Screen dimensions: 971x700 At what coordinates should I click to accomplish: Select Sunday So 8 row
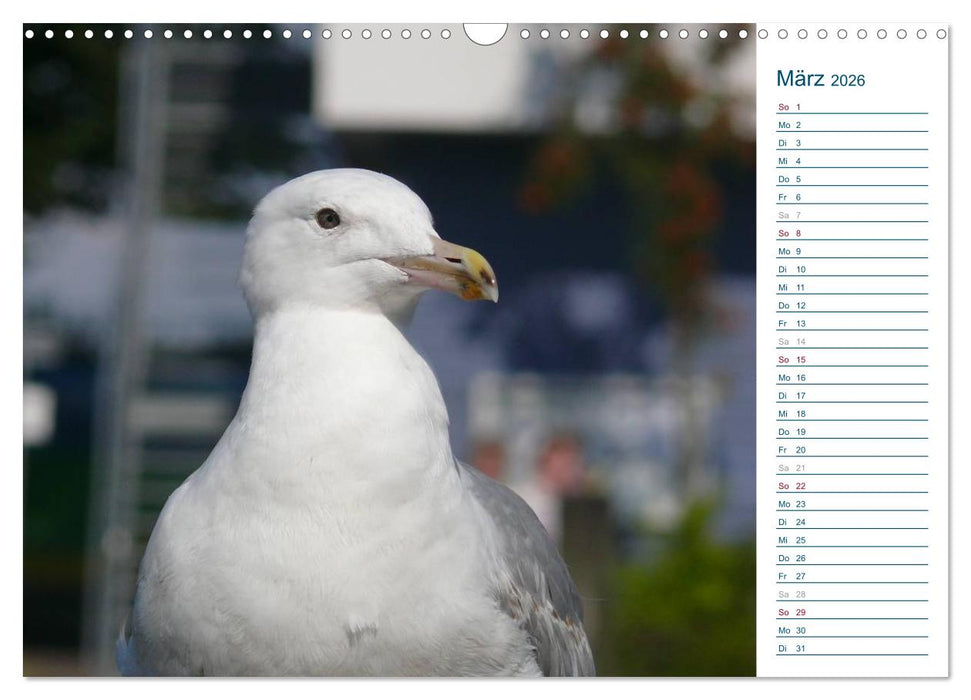coord(851,233)
